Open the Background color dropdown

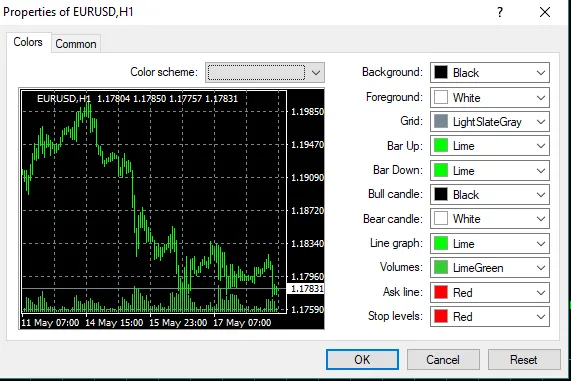(x=489, y=72)
